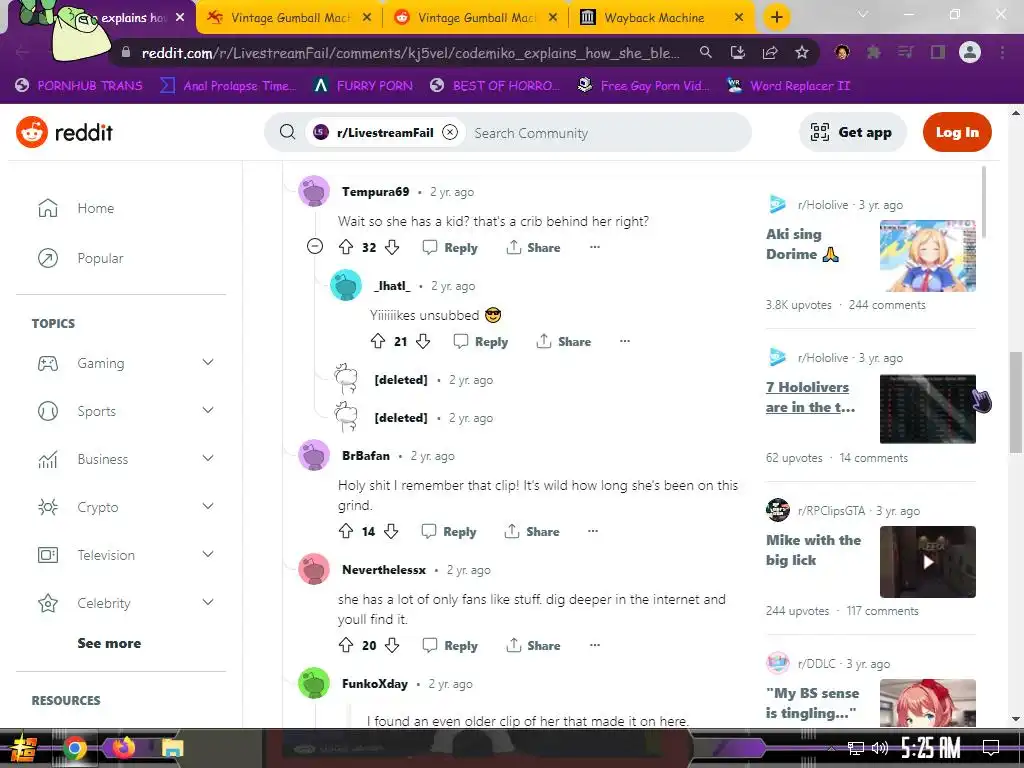Bookmark this page with the star icon
The width and height of the screenshot is (1024, 768).
tap(802, 52)
